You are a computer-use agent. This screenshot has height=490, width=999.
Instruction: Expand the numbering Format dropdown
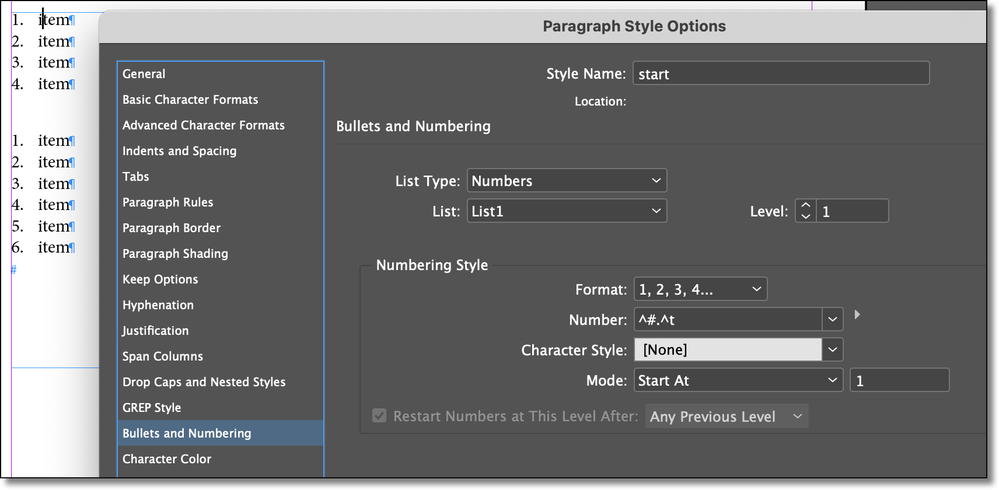pos(700,290)
